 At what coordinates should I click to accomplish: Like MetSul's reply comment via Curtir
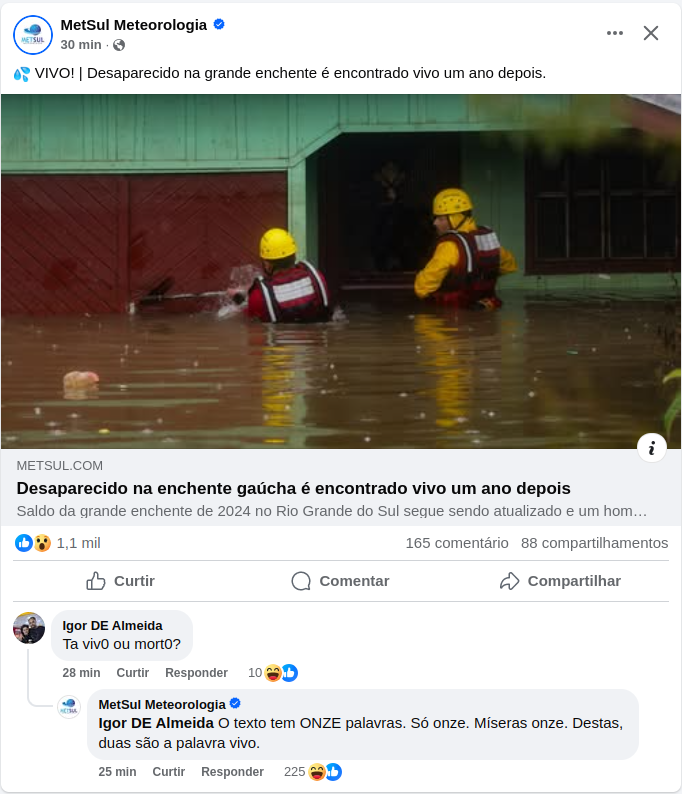(169, 772)
